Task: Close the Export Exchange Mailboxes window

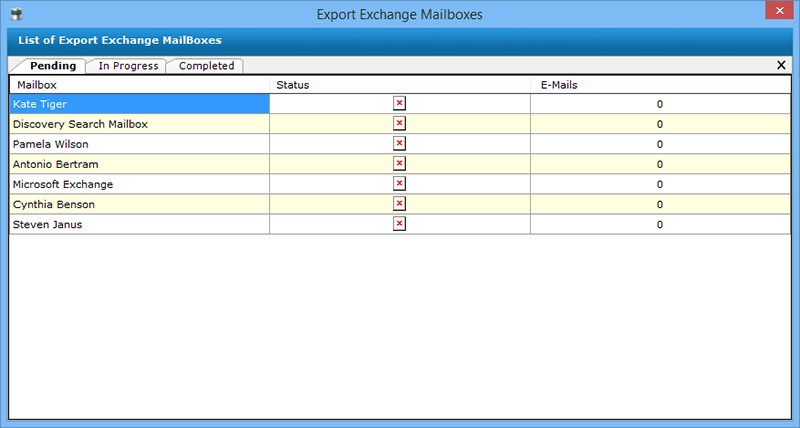Action: pos(779,10)
